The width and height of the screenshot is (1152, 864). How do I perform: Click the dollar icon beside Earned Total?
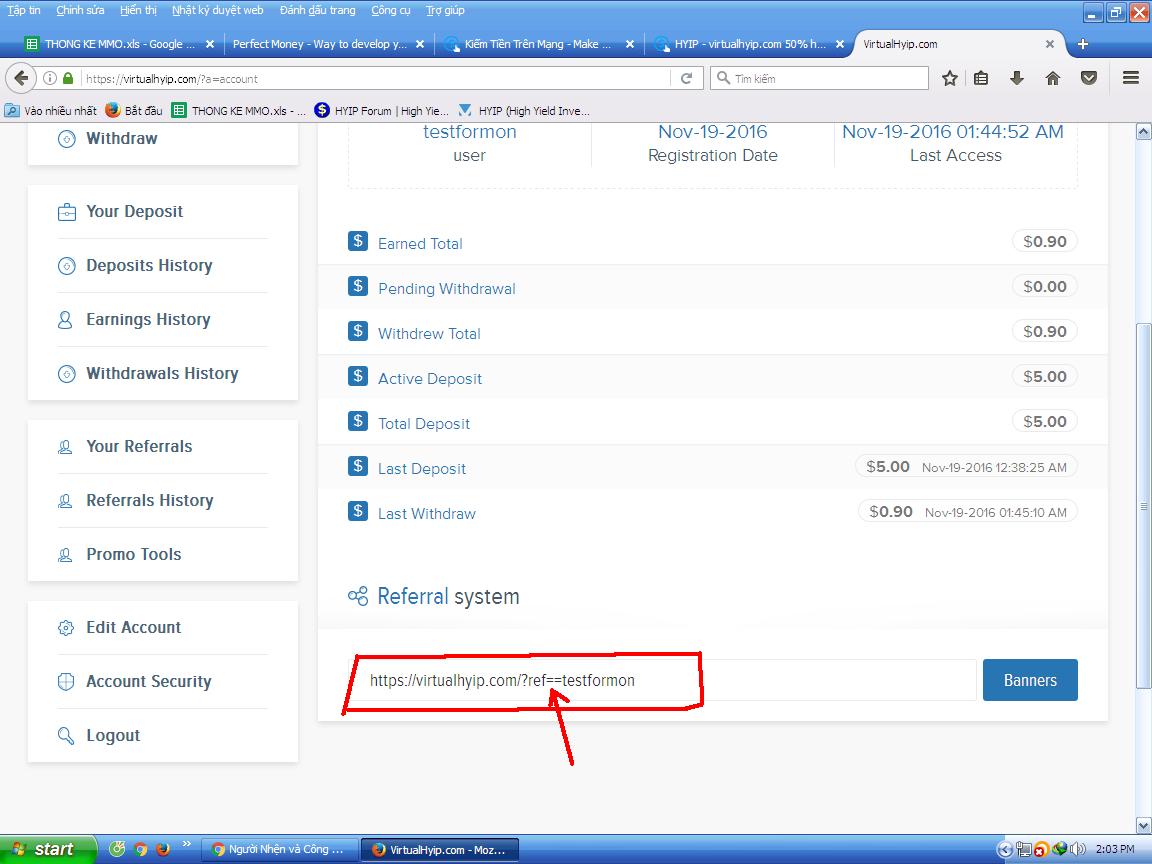point(358,241)
